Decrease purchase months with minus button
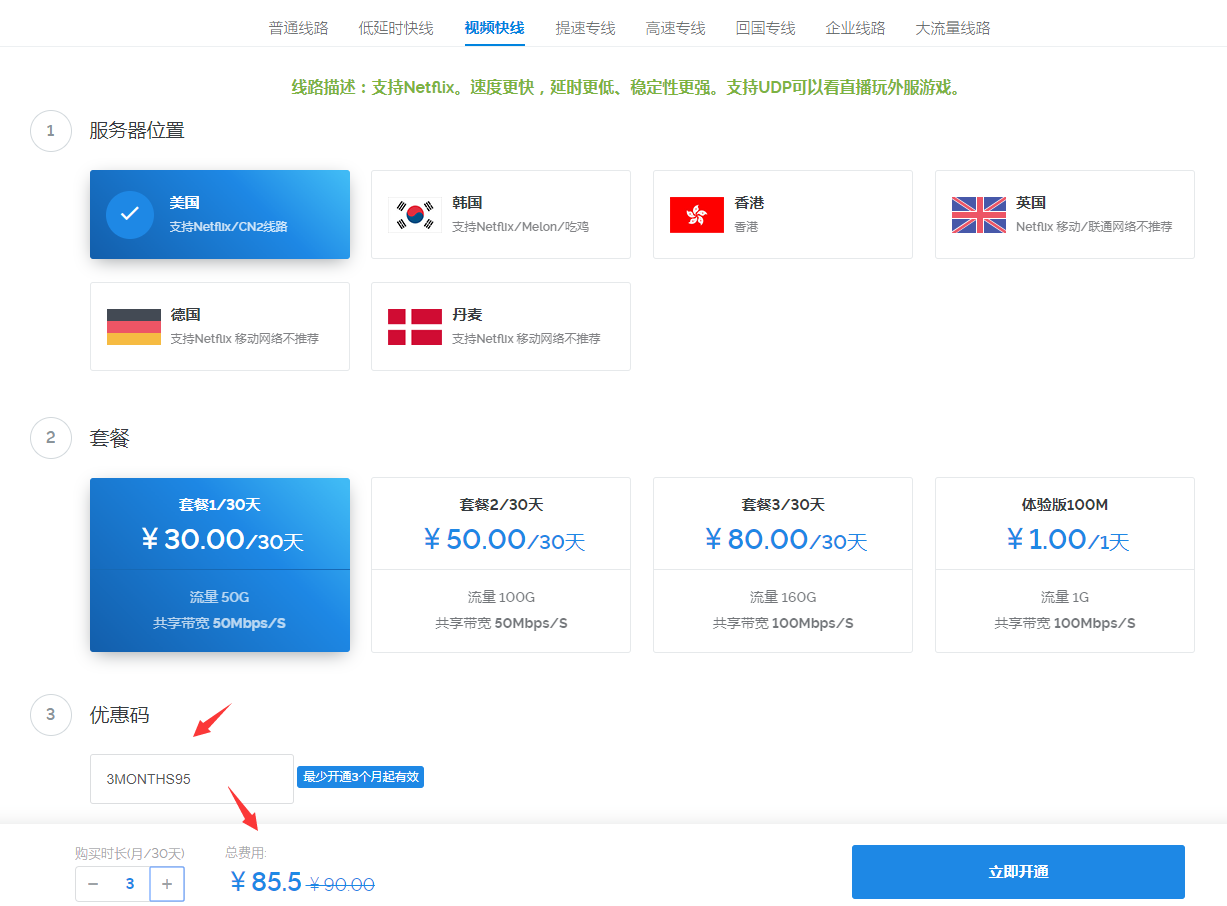The width and height of the screenshot is (1227, 906). coord(93,884)
